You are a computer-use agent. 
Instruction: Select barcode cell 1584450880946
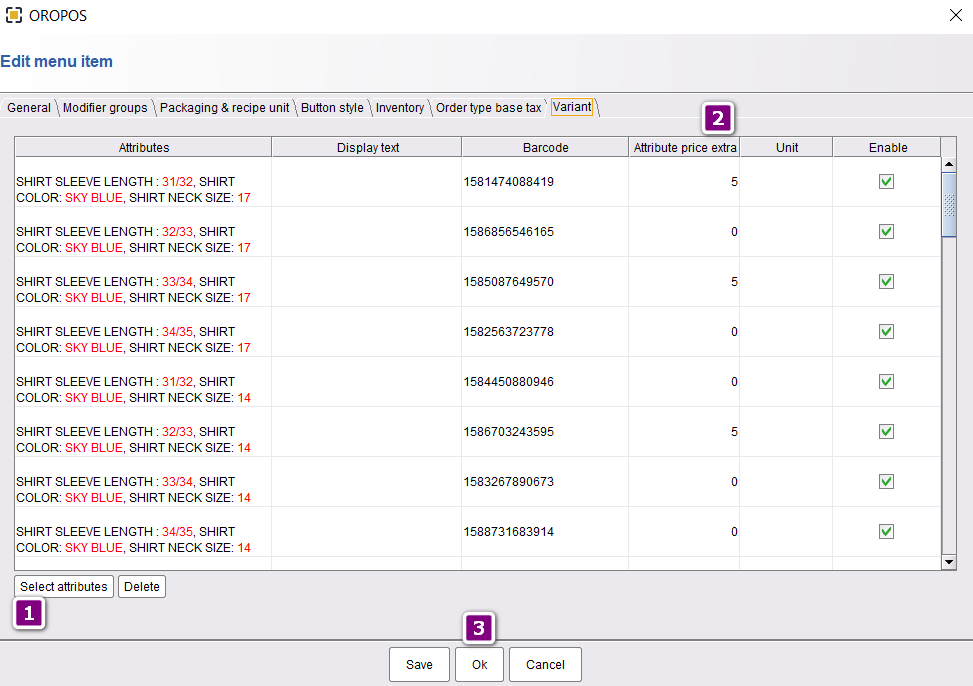(x=545, y=381)
